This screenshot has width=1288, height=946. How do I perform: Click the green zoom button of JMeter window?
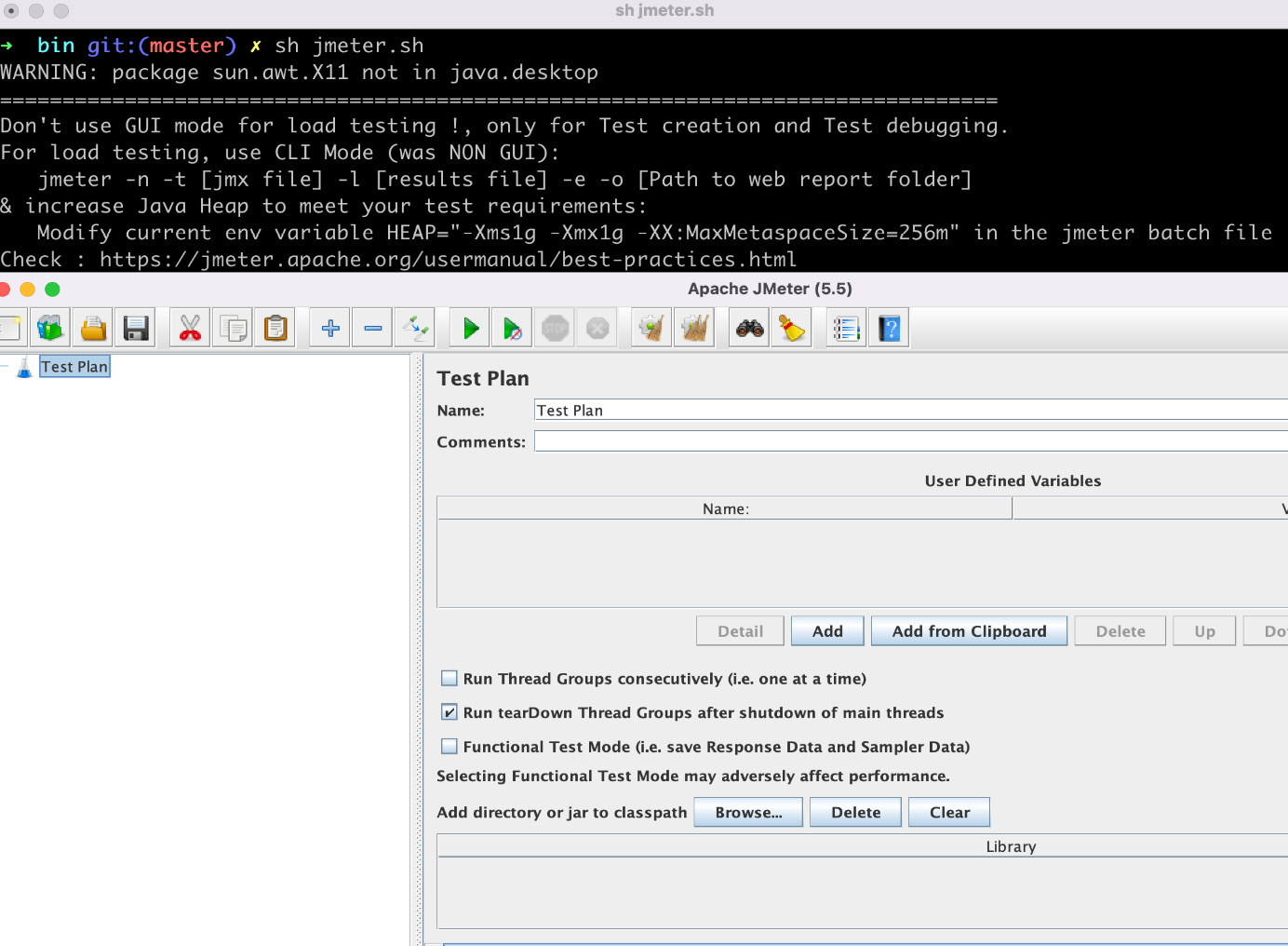pos(52,289)
